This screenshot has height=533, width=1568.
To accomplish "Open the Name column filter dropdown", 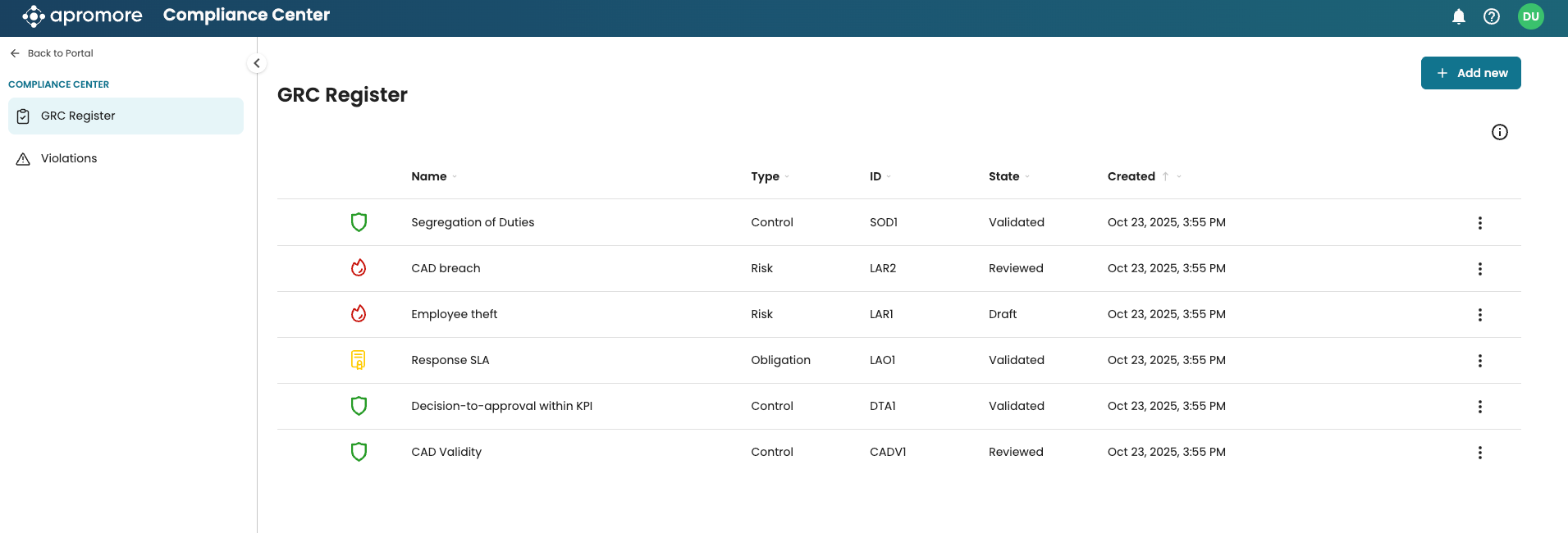I will pos(455,177).
